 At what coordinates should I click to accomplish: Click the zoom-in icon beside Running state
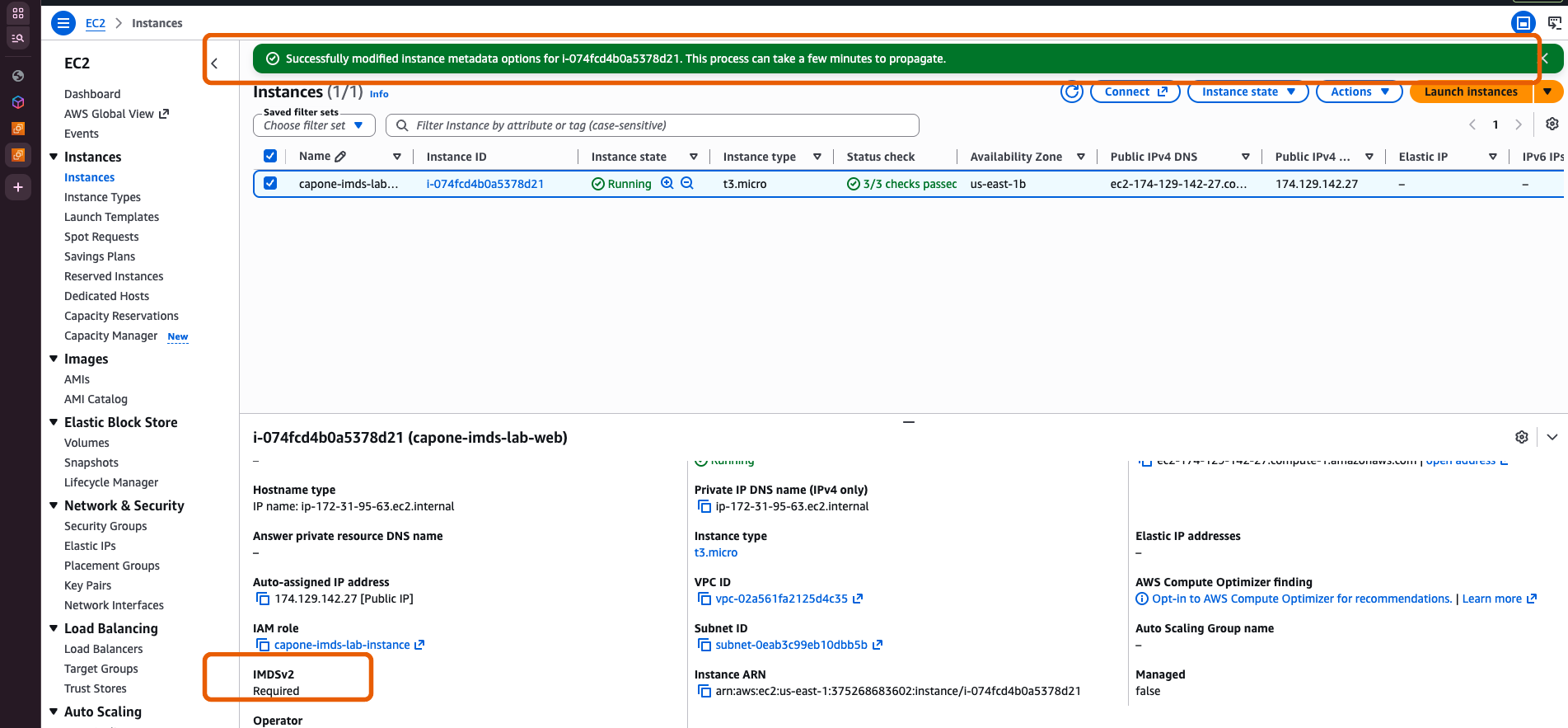667,183
